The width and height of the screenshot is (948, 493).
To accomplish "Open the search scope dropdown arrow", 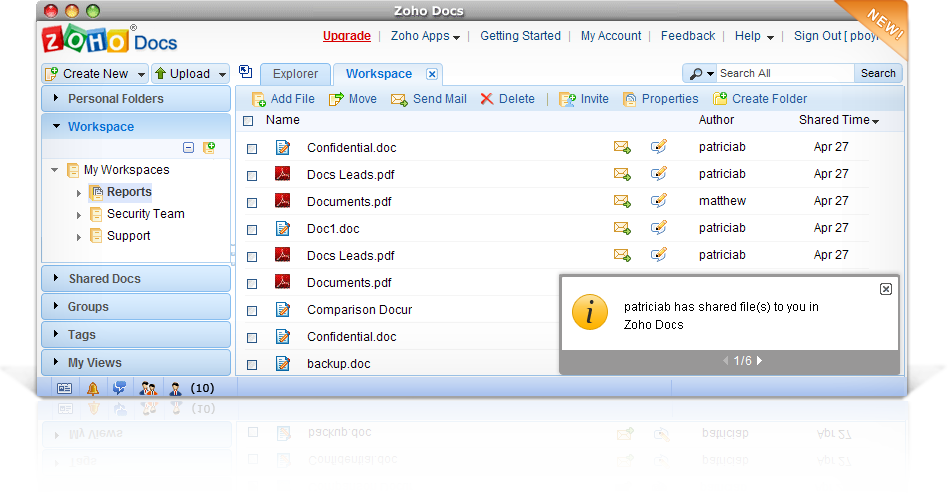I will point(710,74).
